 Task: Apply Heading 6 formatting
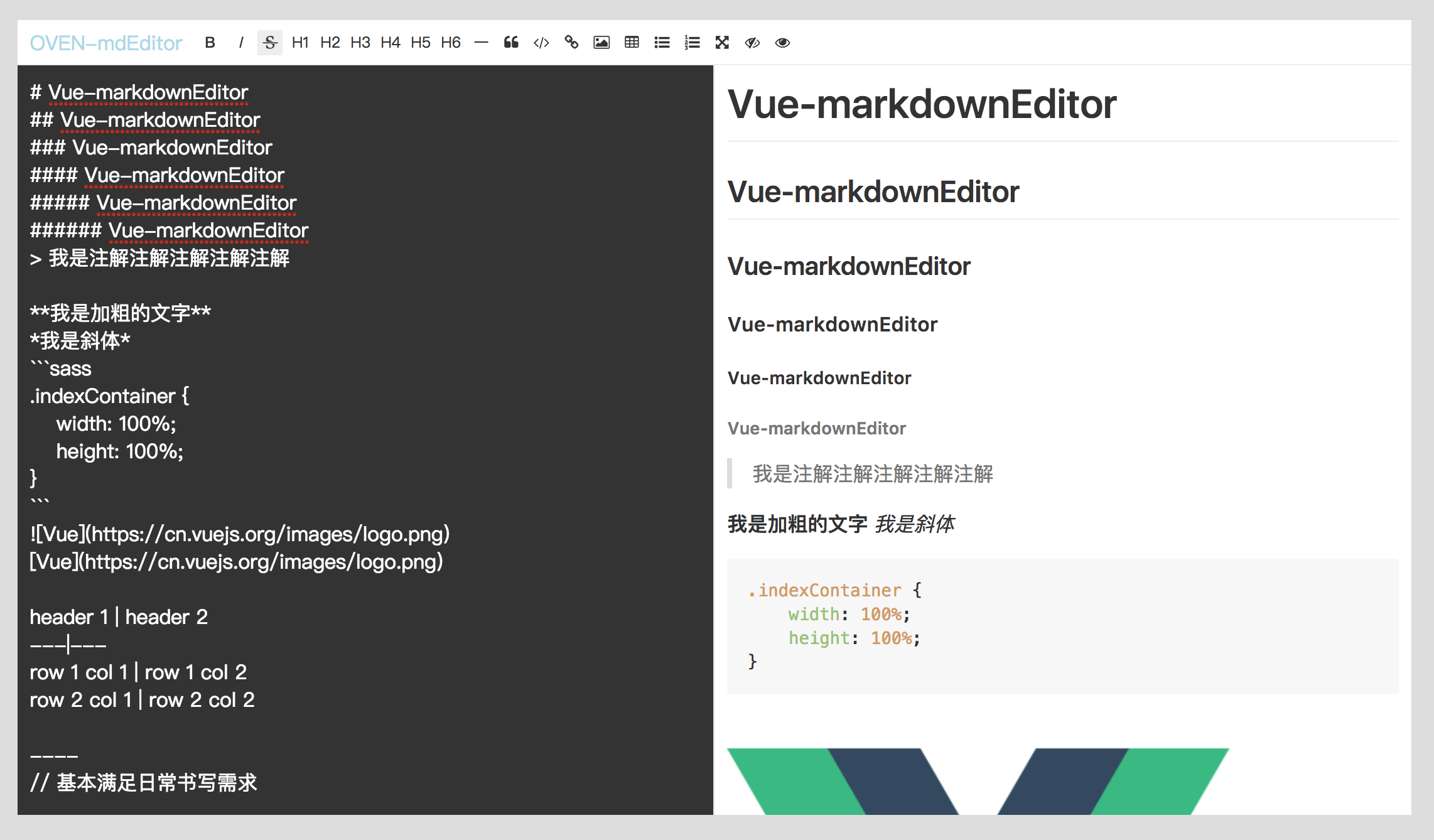pos(451,42)
